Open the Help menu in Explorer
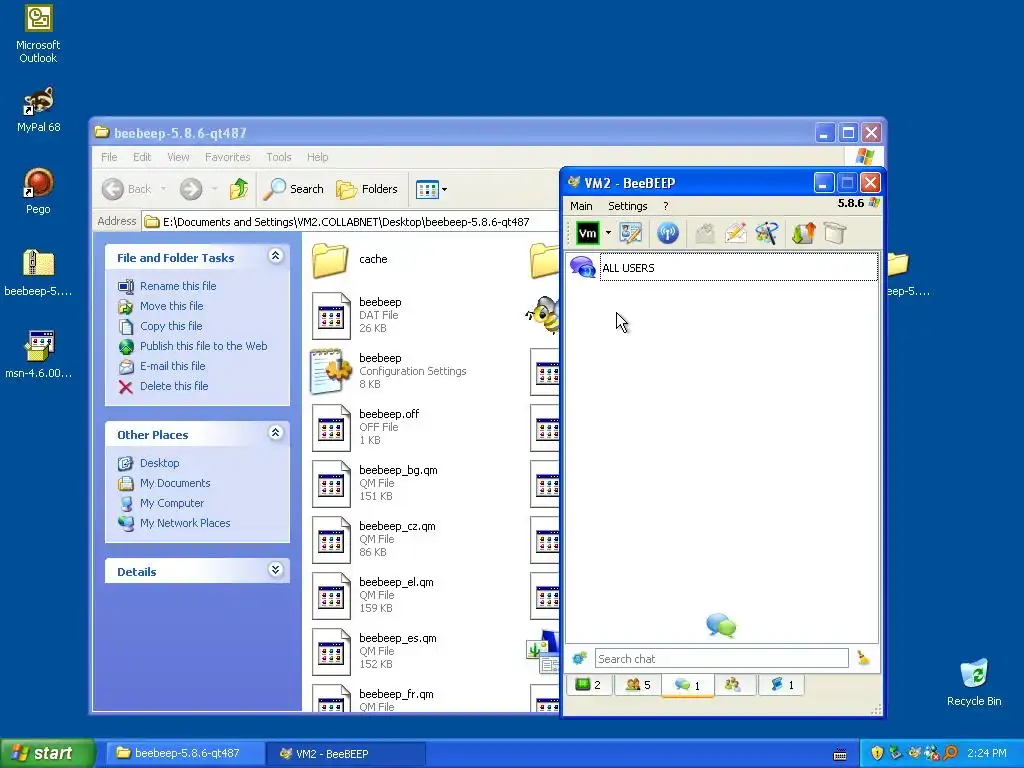Screen dimensions: 1024x768 317,157
